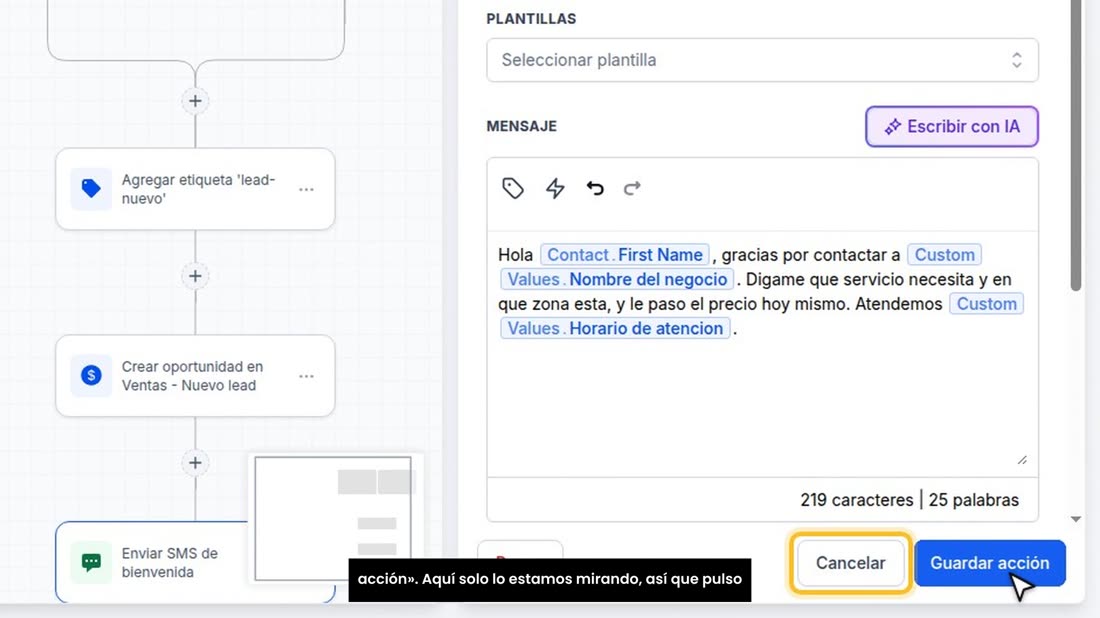Click the Contact.First Name merge tag
The height and width of the screenshot is (618, 1100).
click(624, 255)
